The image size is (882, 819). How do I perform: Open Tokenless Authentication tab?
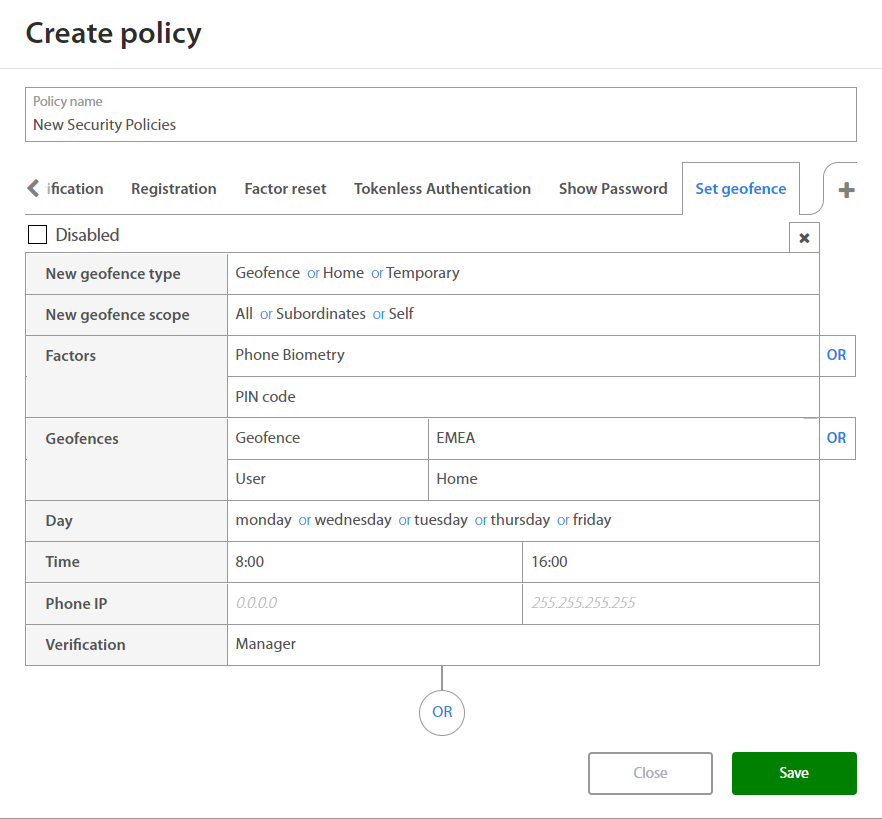coord(442,189)
